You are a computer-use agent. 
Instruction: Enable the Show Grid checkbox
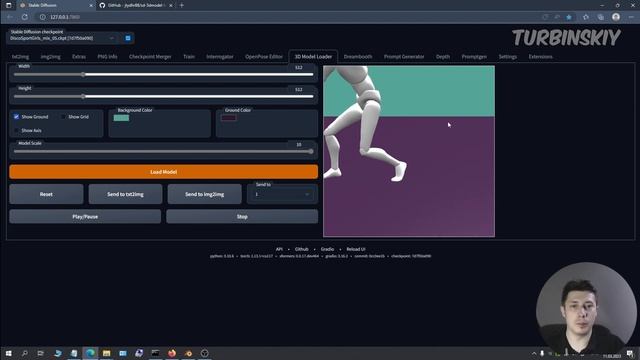tap(63, 117)
